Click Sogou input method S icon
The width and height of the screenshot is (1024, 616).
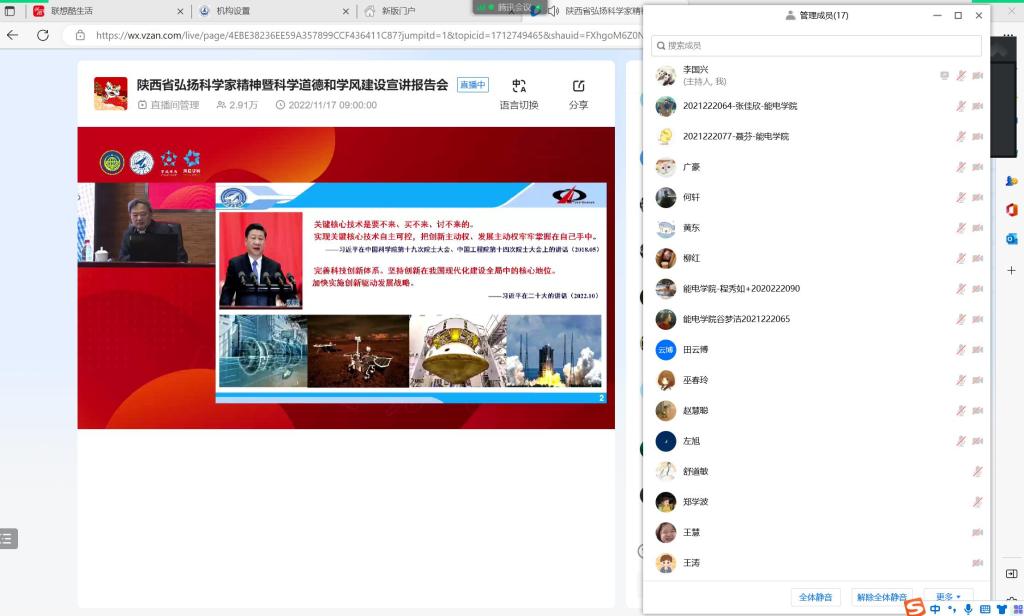coord(915,607)
